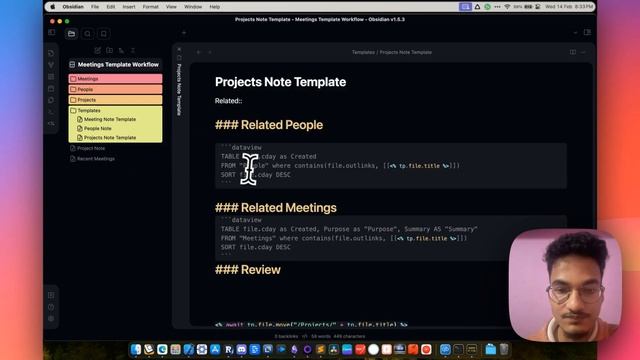Open More options menu of the note
The width and height of the screenshot is (640, 360).
(x=583, y=52)
